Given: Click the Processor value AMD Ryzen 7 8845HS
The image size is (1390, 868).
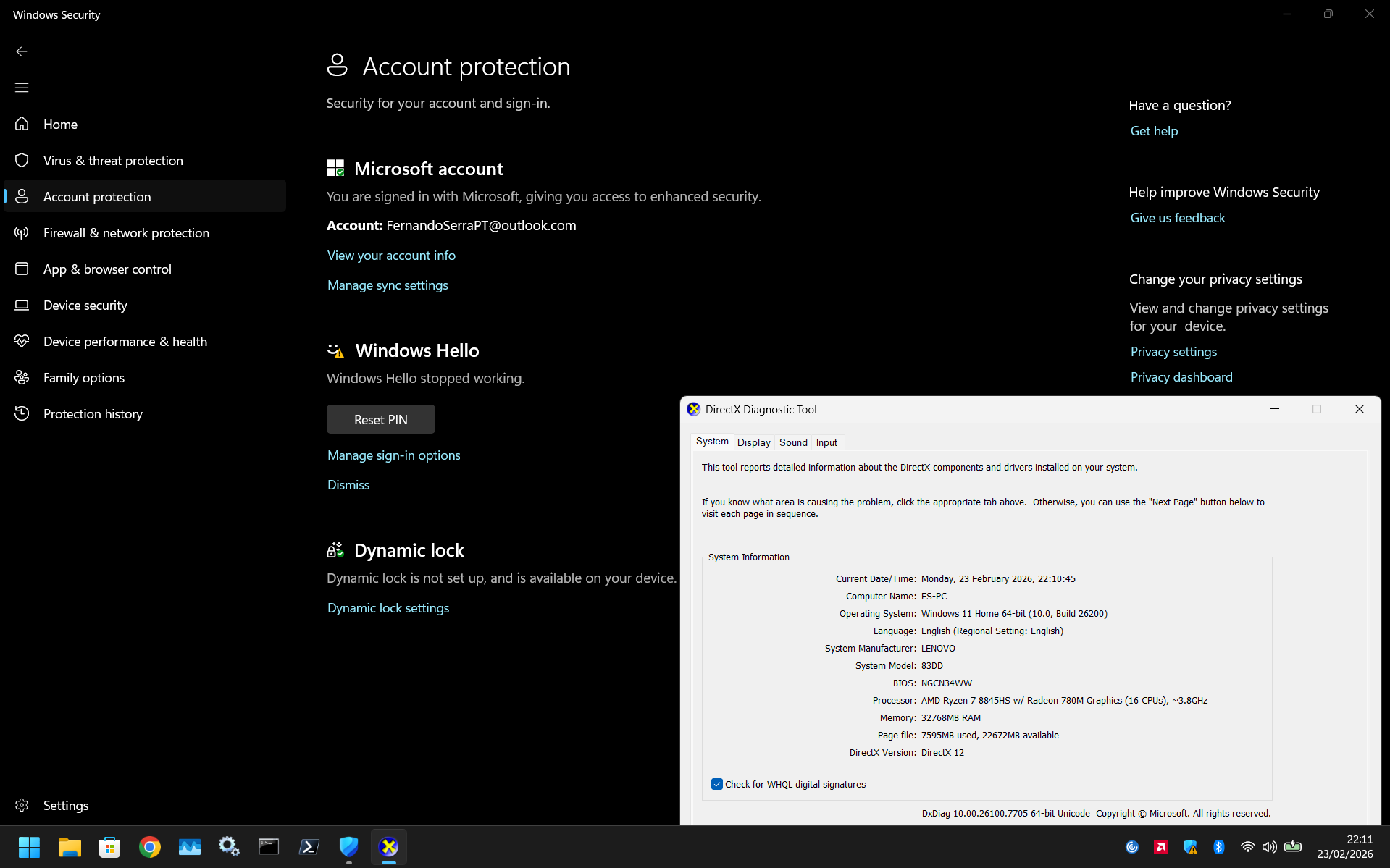Looking at the screenshot, I should [x=1064, y=701].
